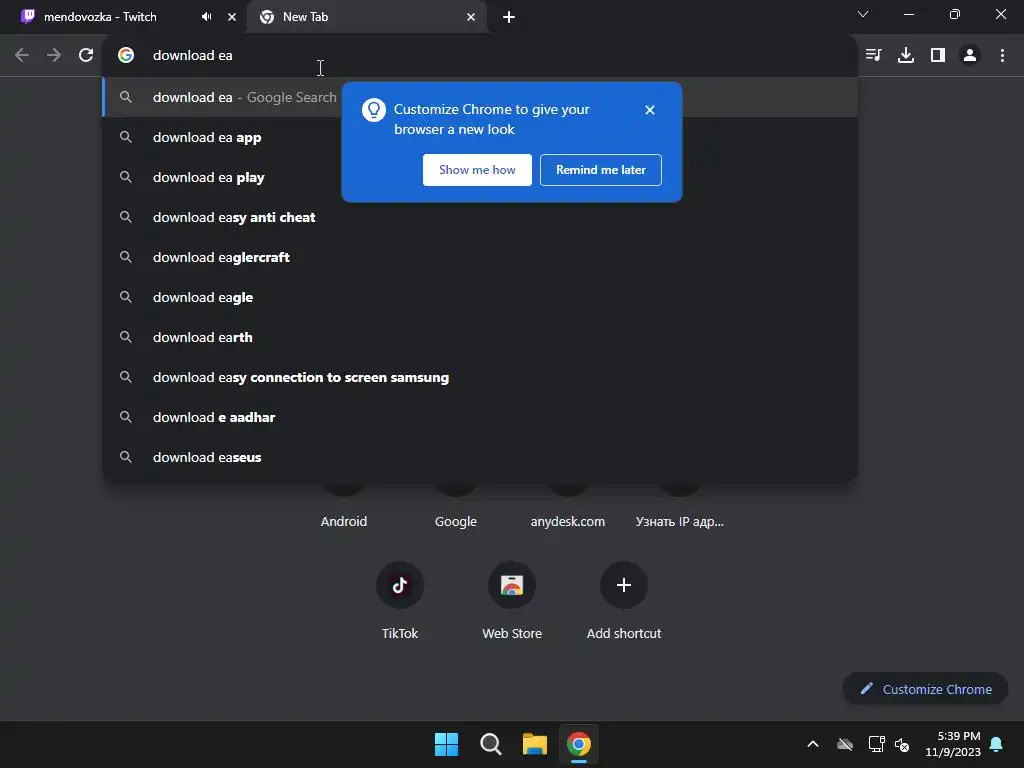
Task: Open media controls icon in toolbar
Action: tap(874, 55)
